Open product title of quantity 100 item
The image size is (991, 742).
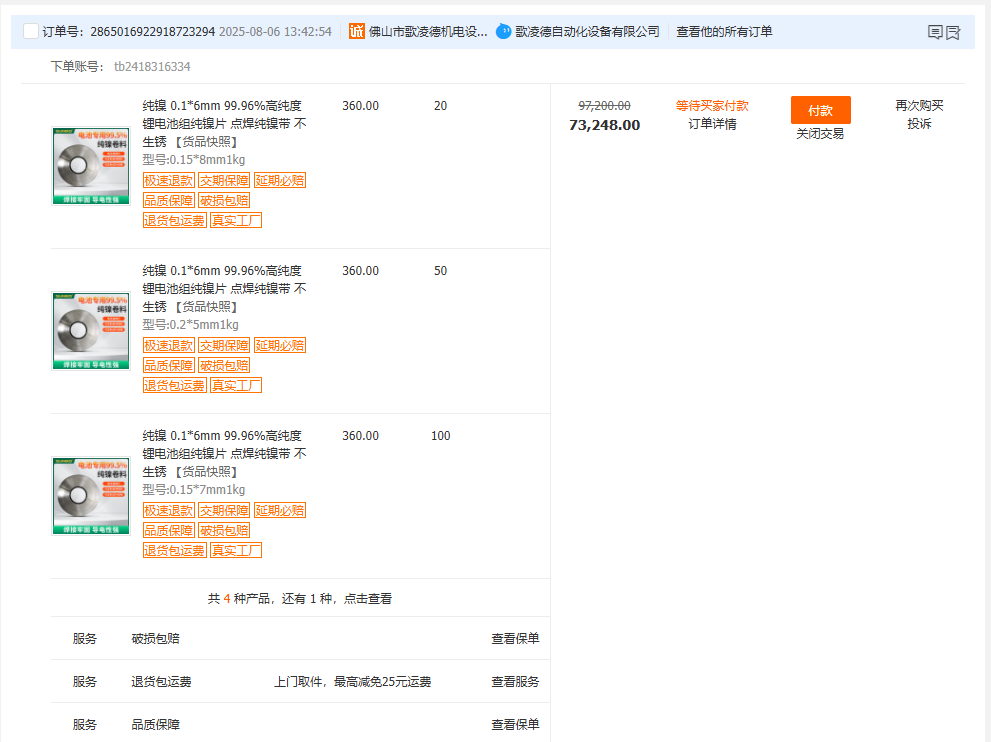tap(224, 454)
